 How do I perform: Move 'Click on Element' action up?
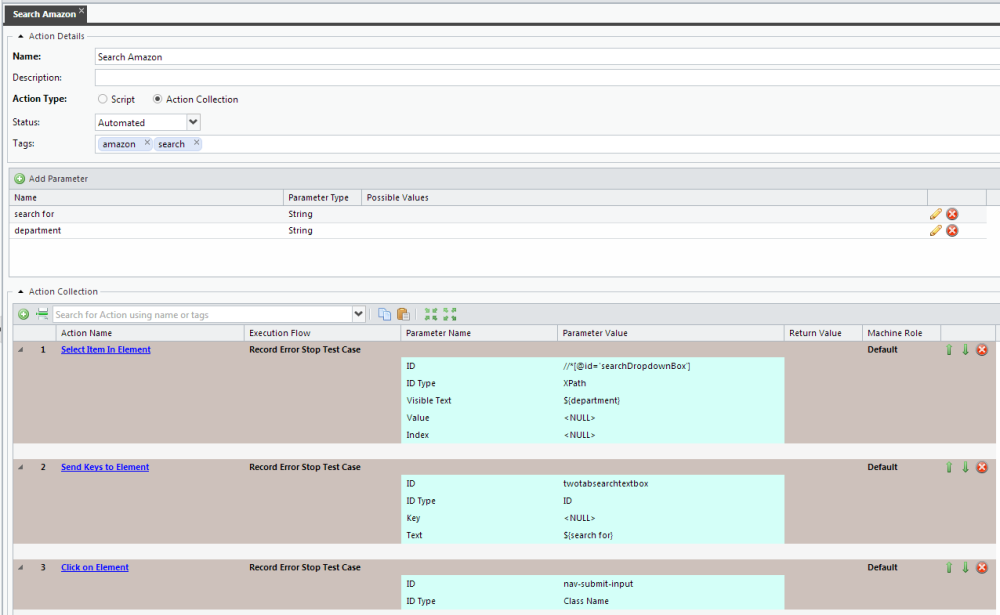948,568
